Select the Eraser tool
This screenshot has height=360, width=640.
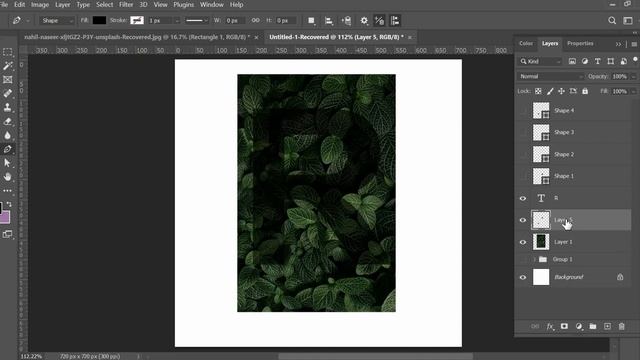(7, 122)
